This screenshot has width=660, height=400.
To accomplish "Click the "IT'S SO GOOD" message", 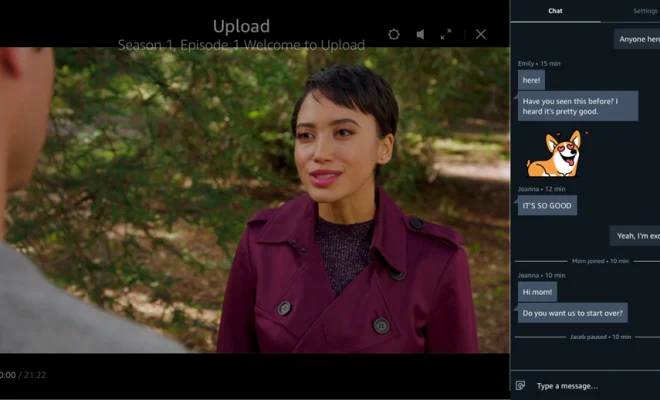I will click(x=547, y=205).
